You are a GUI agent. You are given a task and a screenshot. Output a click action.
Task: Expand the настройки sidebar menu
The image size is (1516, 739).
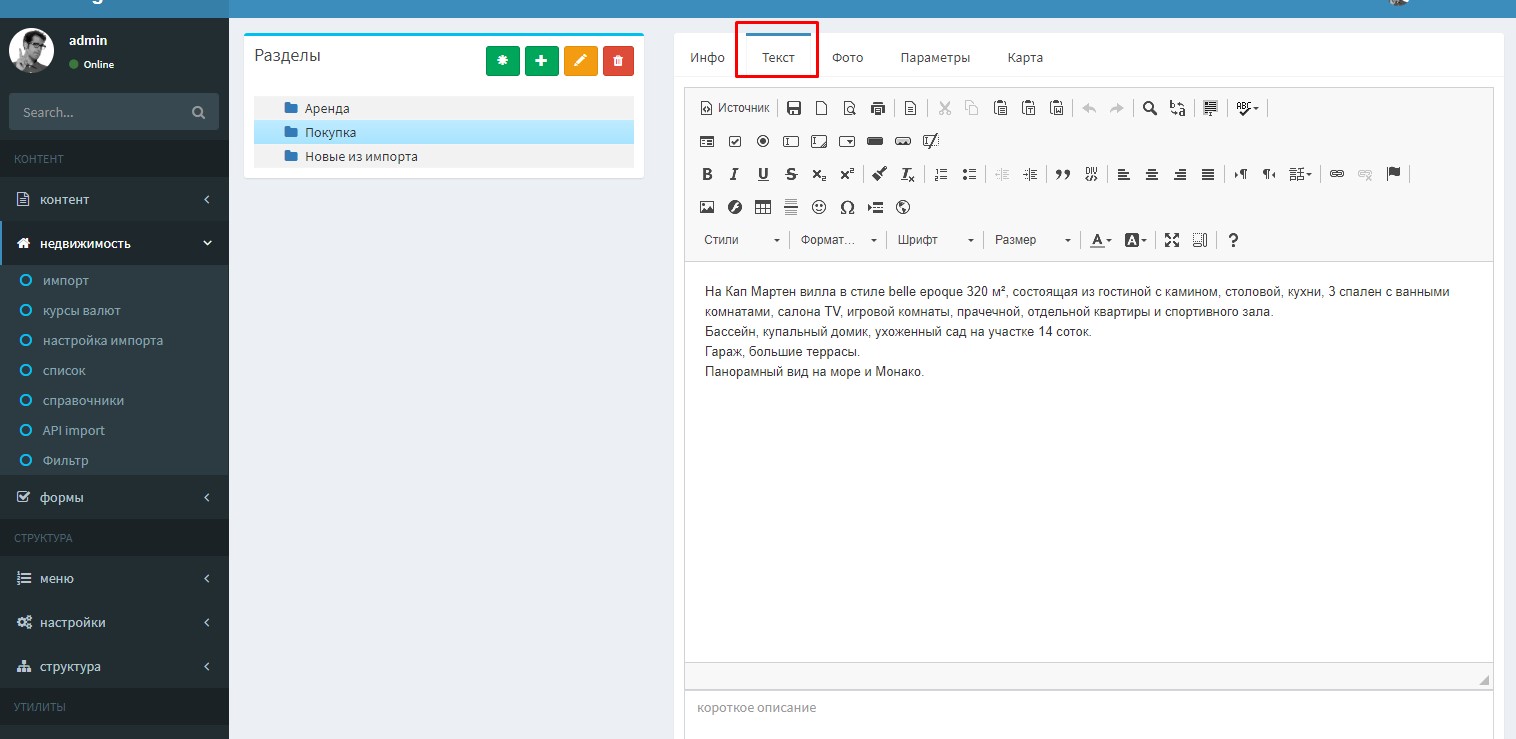pos(114,622)
